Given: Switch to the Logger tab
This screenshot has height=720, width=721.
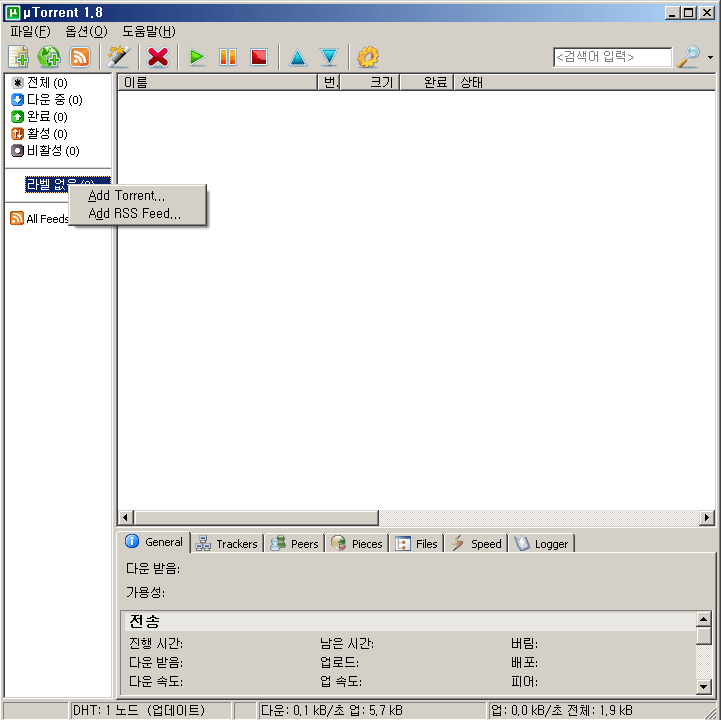Looking at the screenshot, I should click(542, 544).
